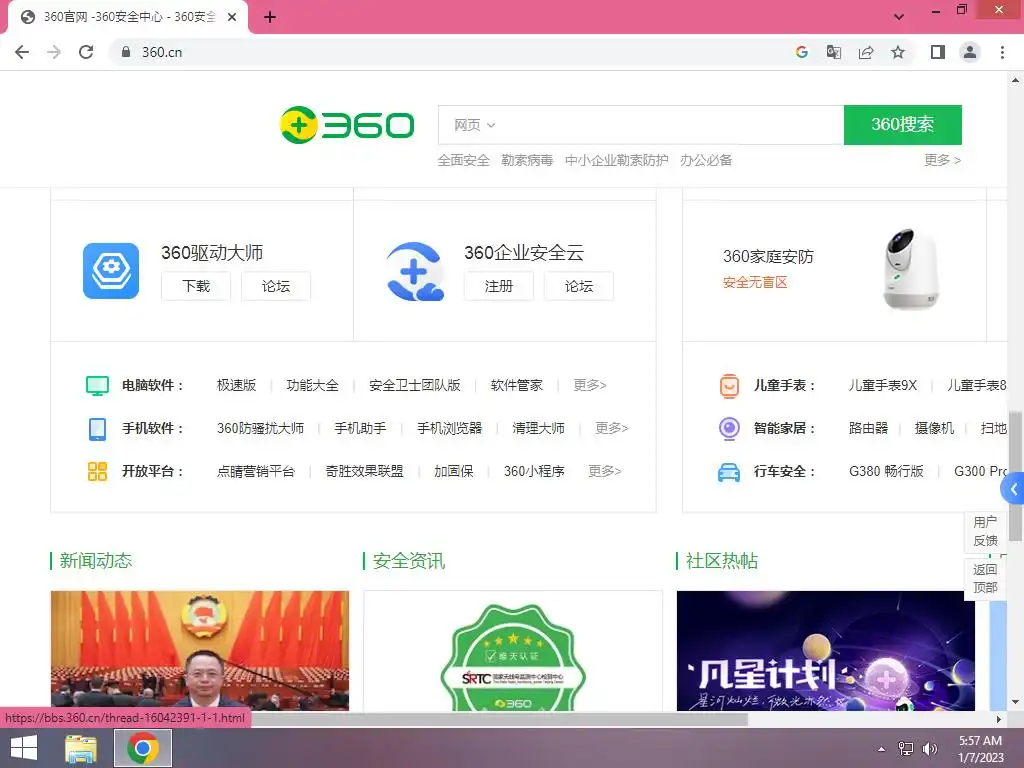Click the address bar URL
Viewport: 1024px width, 768px height.
[x=162, y=52]
